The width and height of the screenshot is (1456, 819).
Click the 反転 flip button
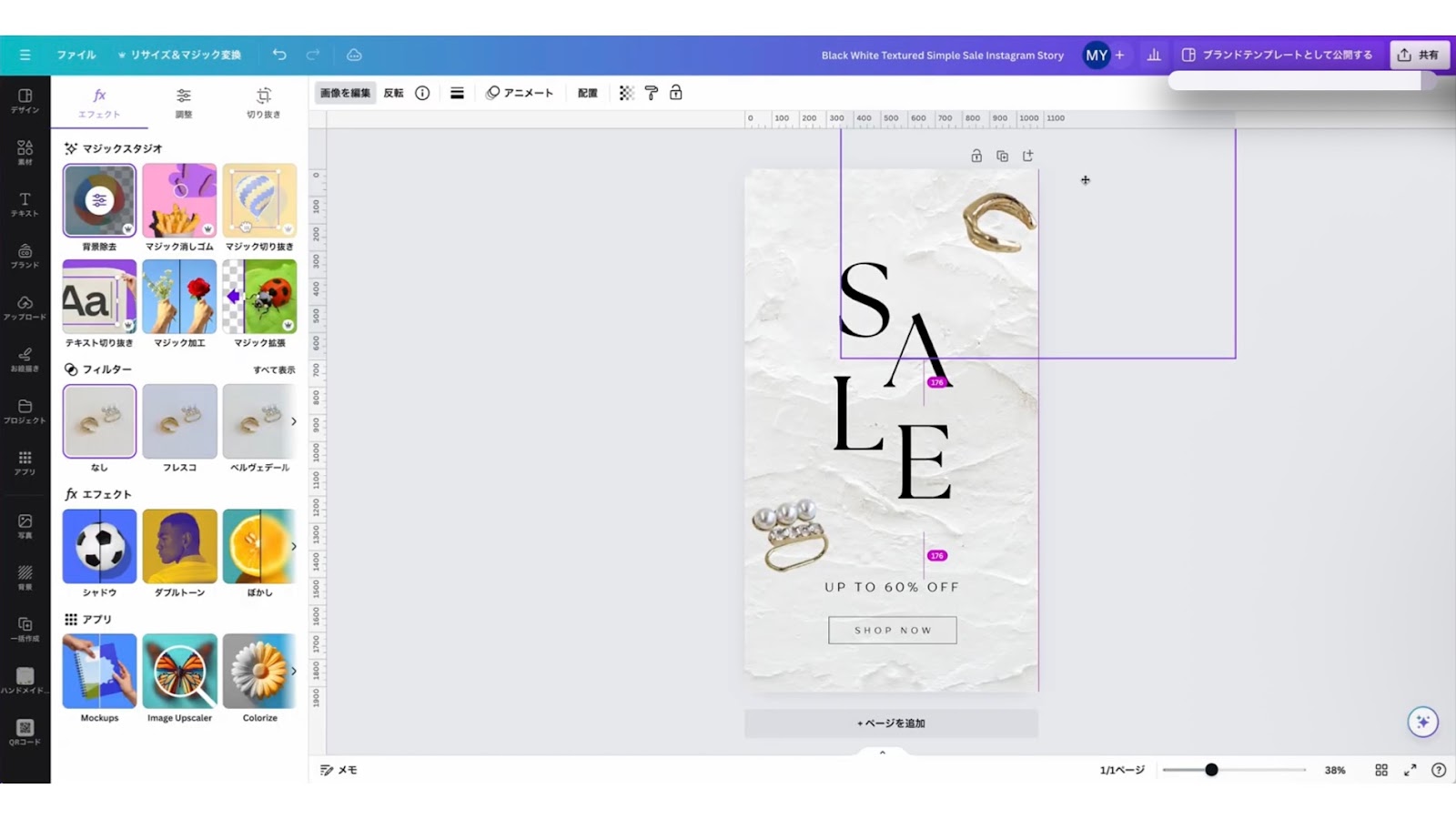(393, 93)
